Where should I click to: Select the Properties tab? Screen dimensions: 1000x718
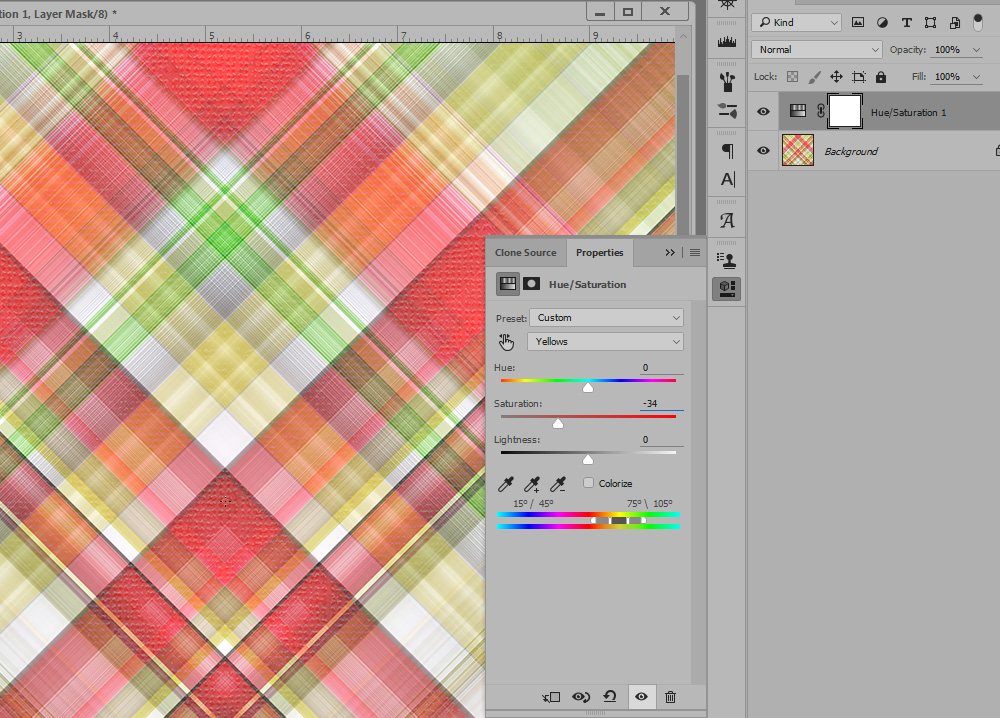click(599, 253)
